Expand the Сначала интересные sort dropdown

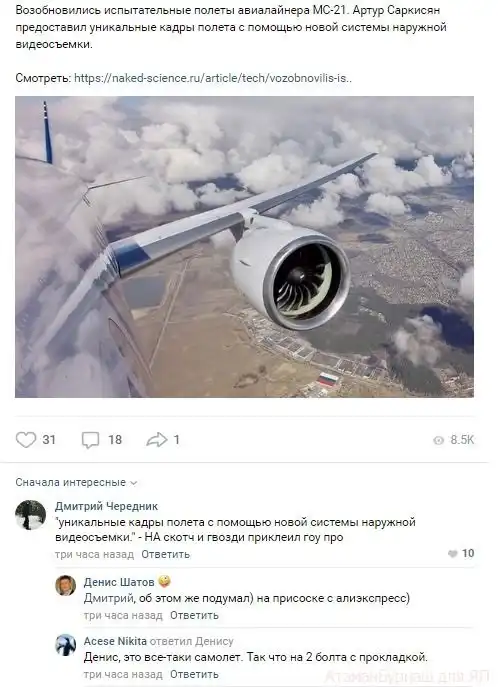pos(76,482)
